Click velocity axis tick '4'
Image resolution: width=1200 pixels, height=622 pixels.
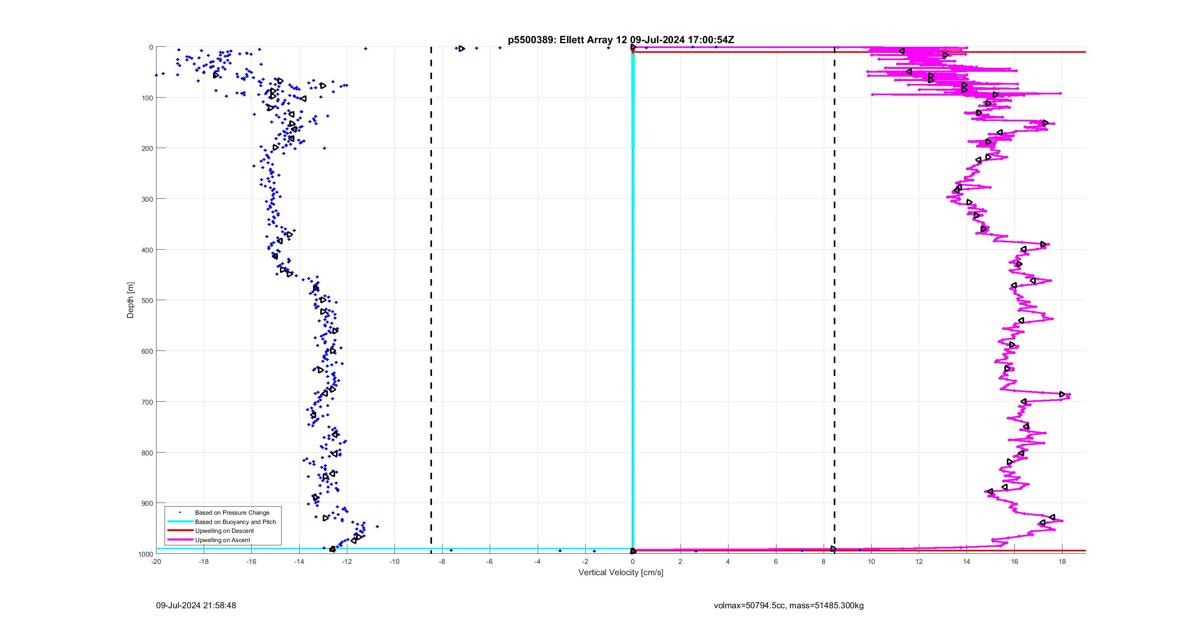tap(728, 561)
